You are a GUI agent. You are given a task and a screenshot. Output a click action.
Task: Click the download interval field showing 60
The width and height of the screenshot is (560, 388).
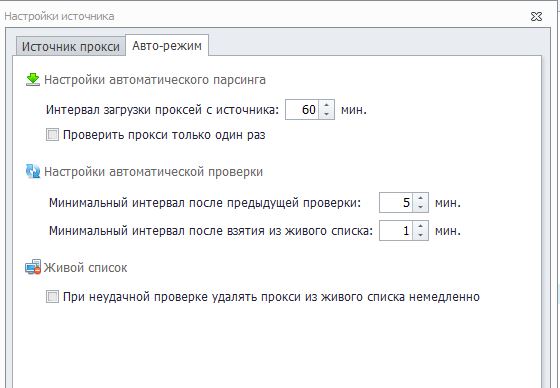[x=302, y=109]
